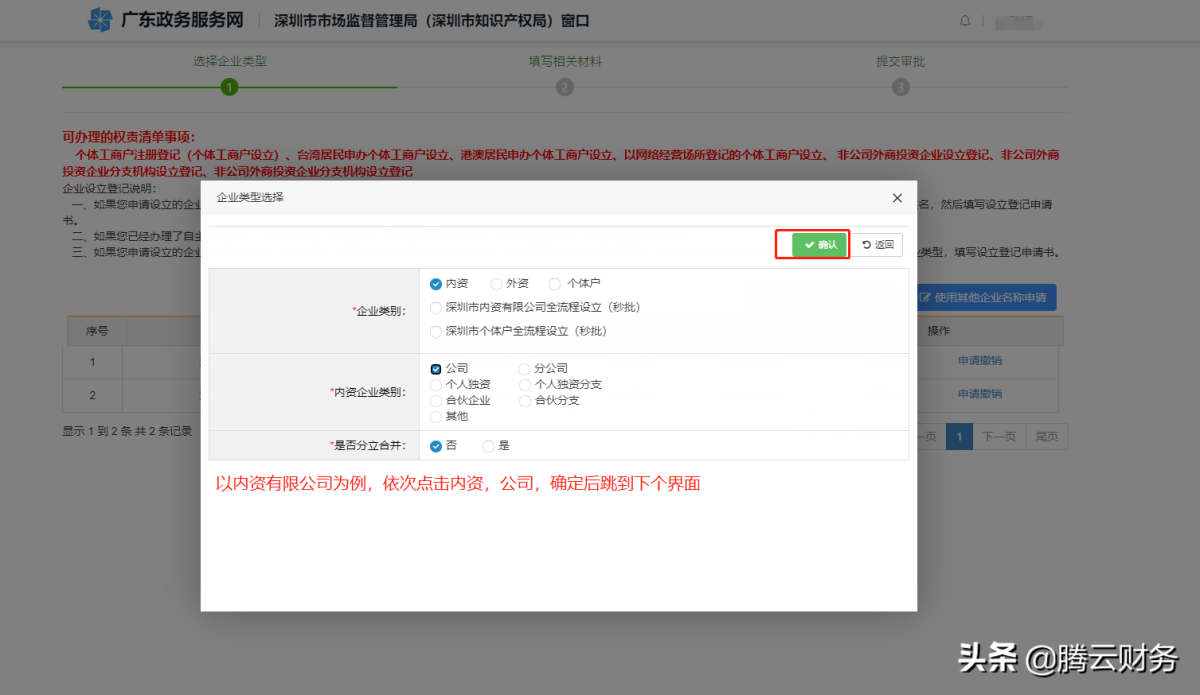Select 深圳市个体户全流程设立（秒批）option
Image resolution: width=1200 pixels, height=695 pixels.
point(436,331)
